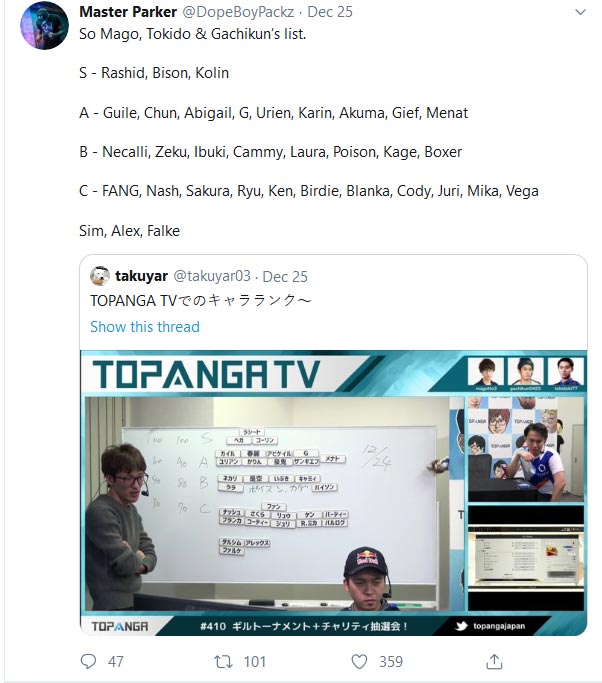
Task: Click the Dec 25 timestamp of main tweet
Action: (330, 12)
